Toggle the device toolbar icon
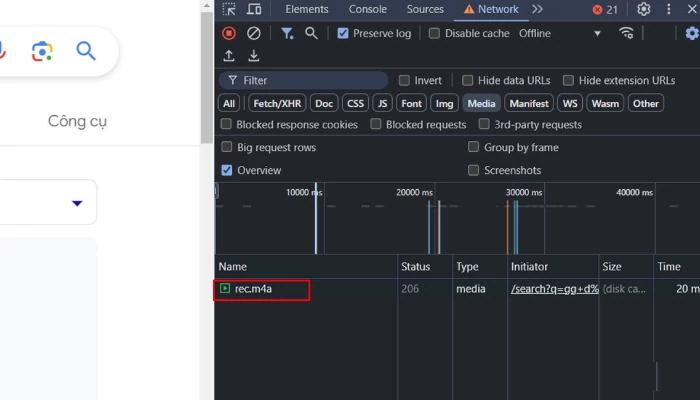 (254, 9)
